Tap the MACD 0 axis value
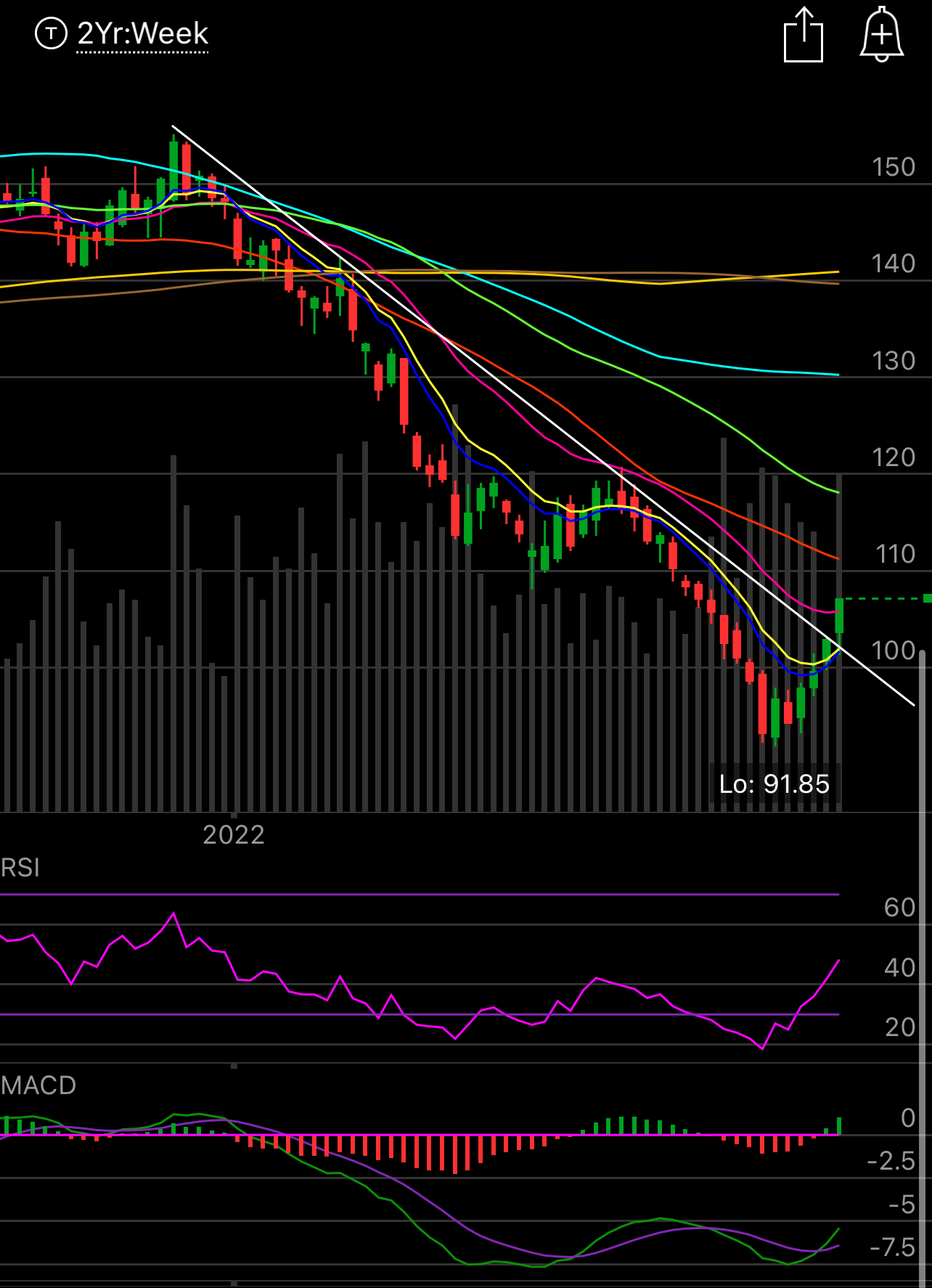 [x=908, y=1118]
